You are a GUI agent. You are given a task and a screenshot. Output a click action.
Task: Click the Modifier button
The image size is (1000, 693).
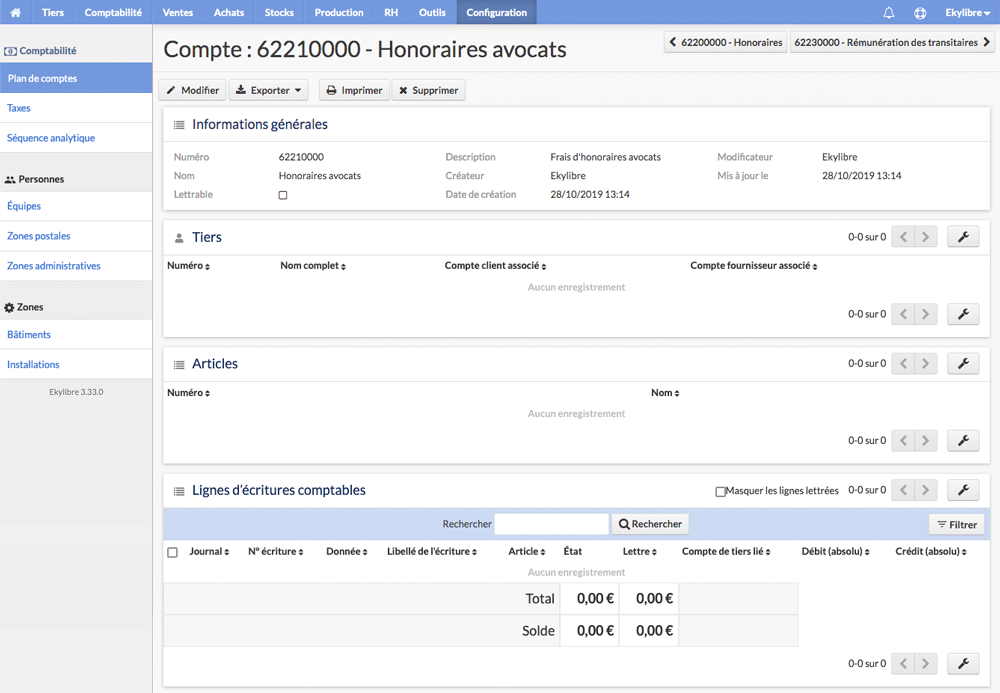[193, 91]
